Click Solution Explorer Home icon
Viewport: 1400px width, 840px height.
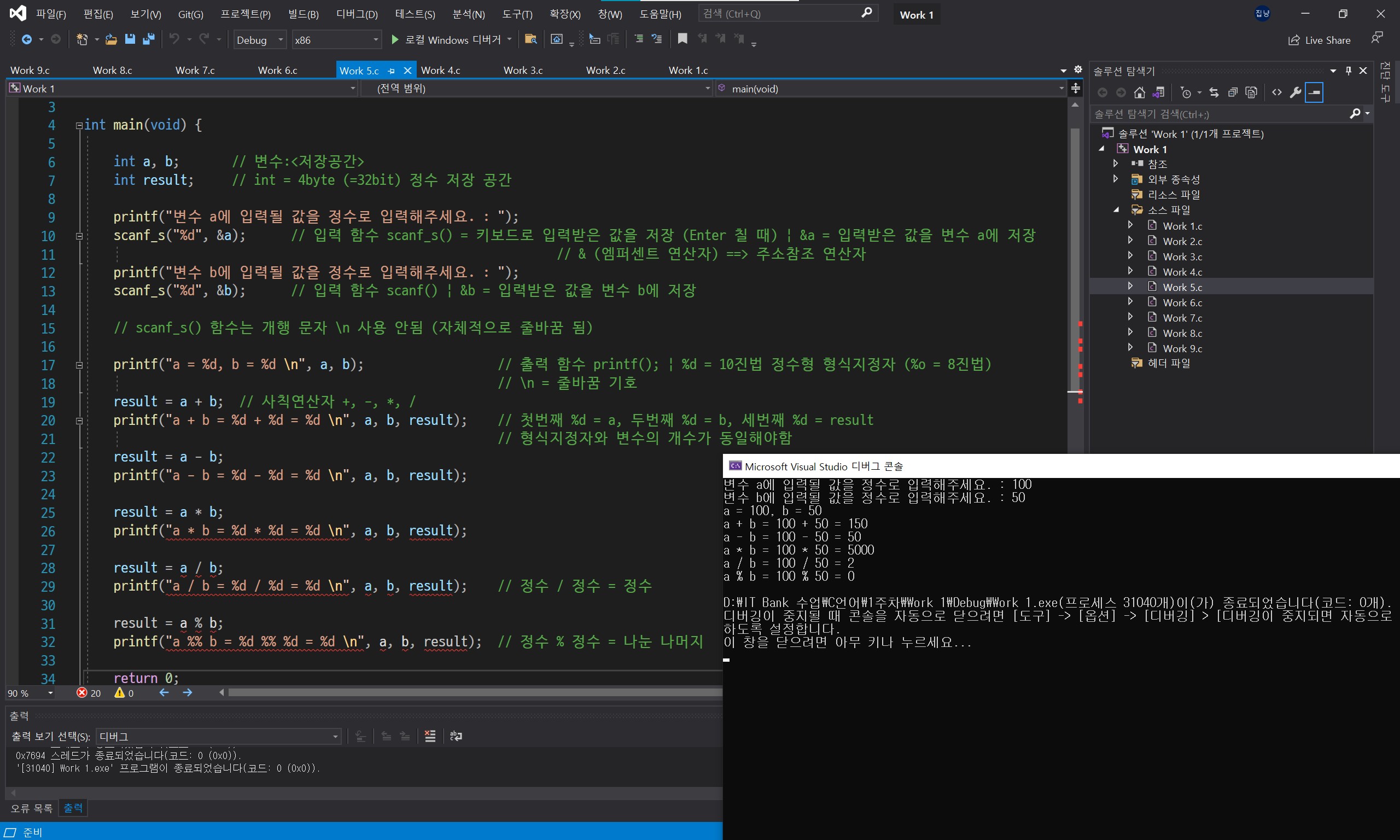(x=1139, y=93)
